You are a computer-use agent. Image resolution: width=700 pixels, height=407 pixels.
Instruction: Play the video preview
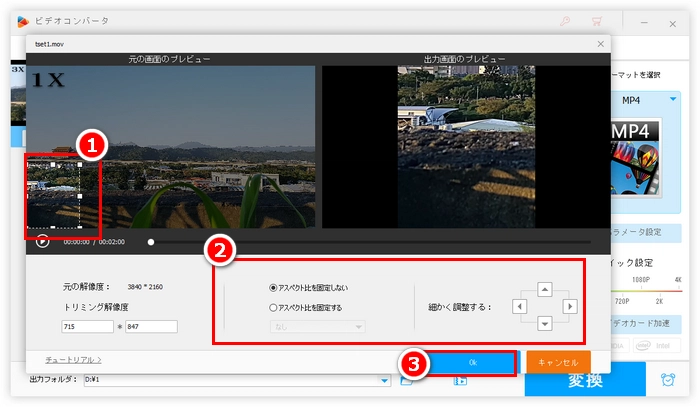click(42, 241)
